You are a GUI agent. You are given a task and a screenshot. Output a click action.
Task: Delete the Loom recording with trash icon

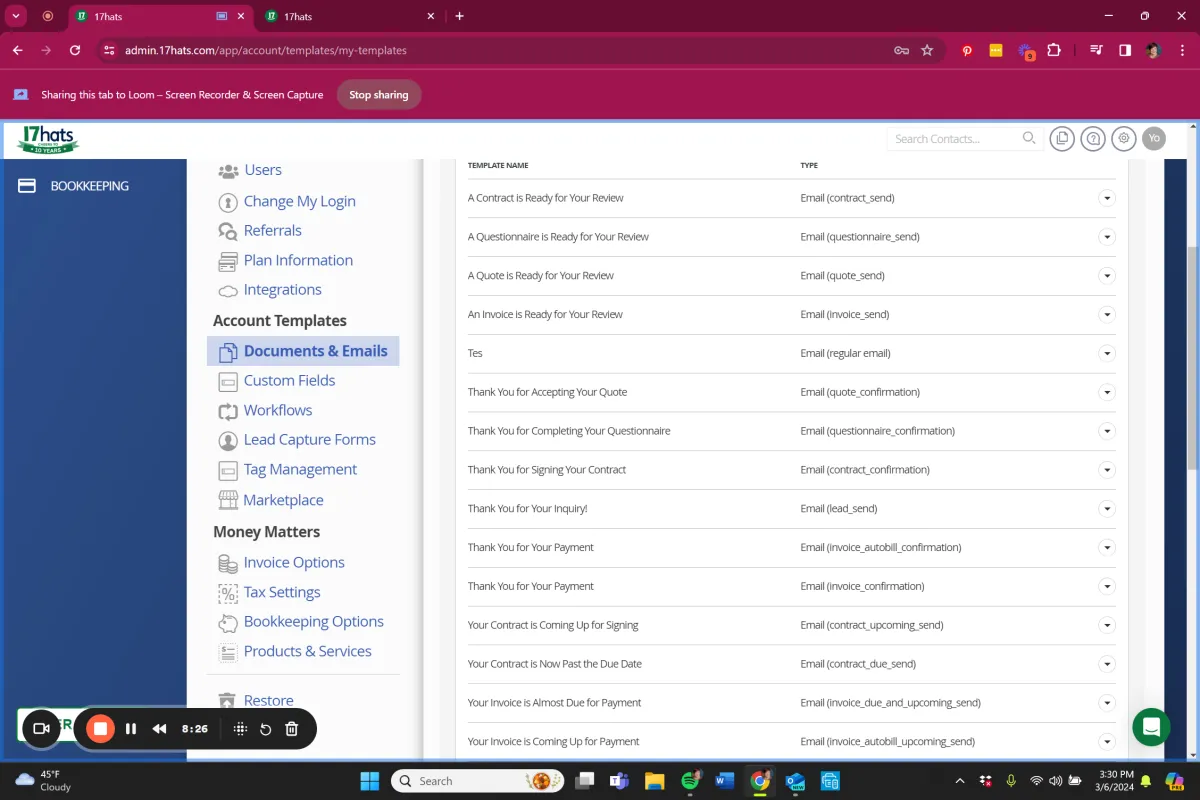pyautogui.click(x=292, y=729)
